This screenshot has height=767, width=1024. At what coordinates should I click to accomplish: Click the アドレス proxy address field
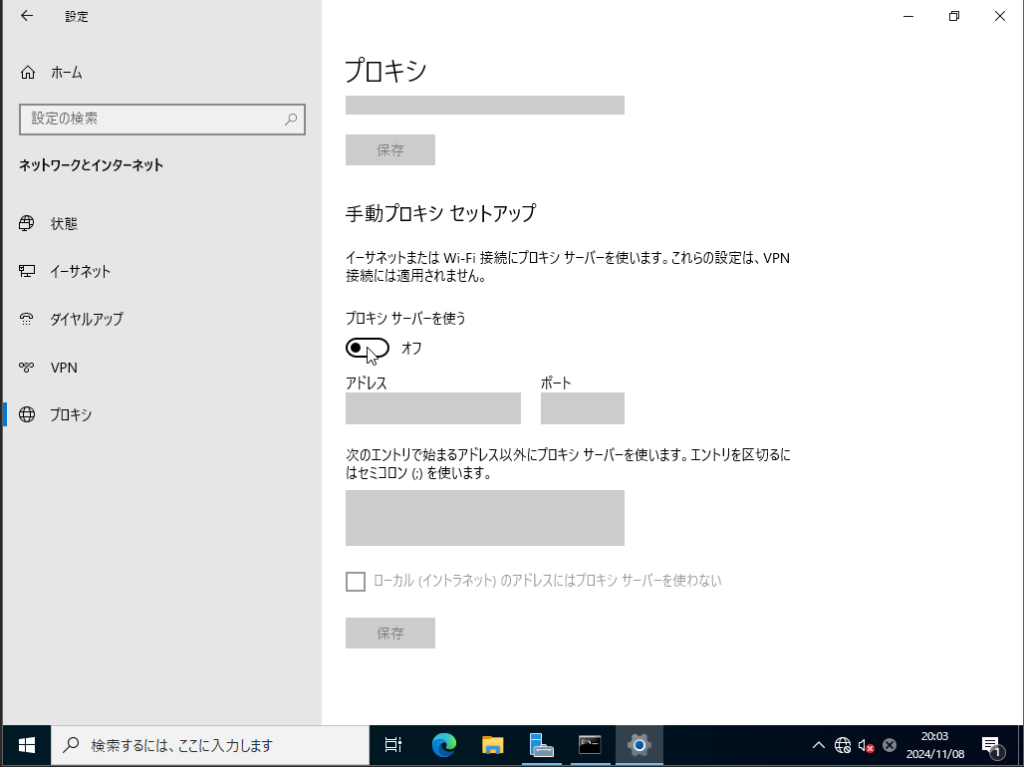[x=433, y=408]
